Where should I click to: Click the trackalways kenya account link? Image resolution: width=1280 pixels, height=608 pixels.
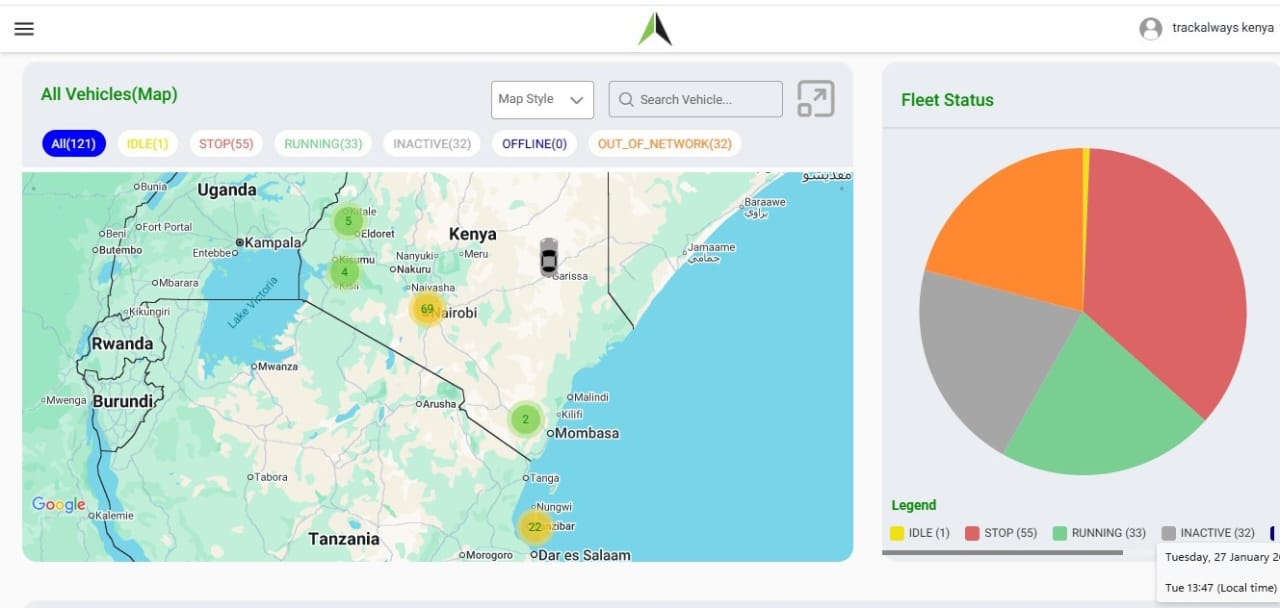click(1226, 28)
